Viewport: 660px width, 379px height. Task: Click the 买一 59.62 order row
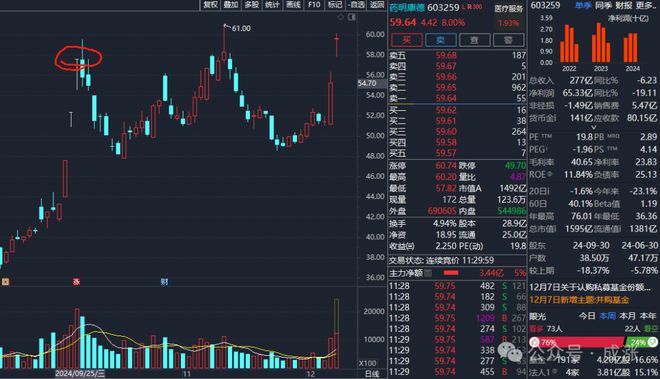click(457, 110)
